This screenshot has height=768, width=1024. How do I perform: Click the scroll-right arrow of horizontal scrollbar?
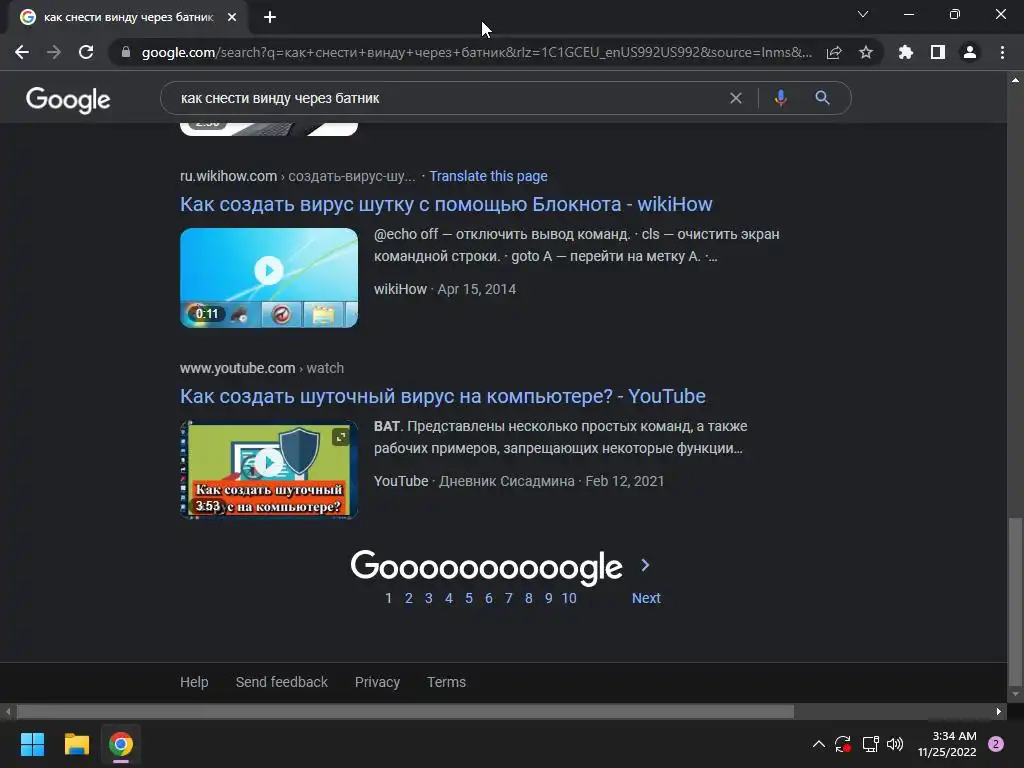(999, 711)
